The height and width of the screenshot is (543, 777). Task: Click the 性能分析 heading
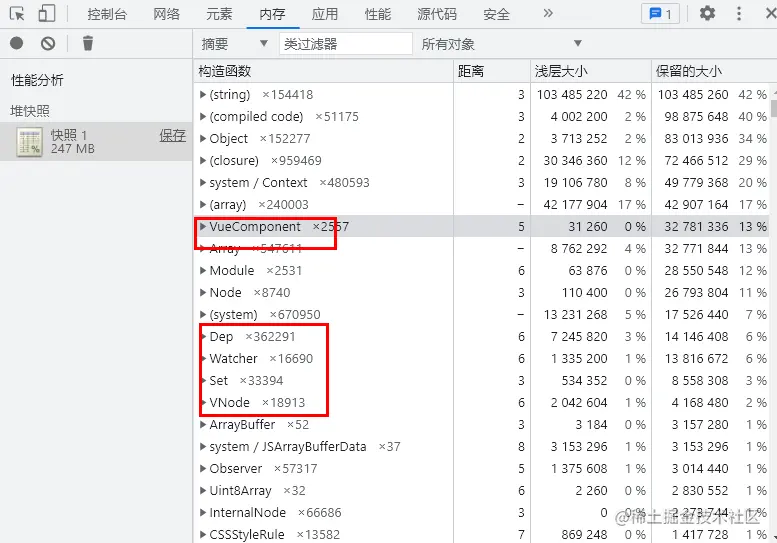(x=37, y=80)
